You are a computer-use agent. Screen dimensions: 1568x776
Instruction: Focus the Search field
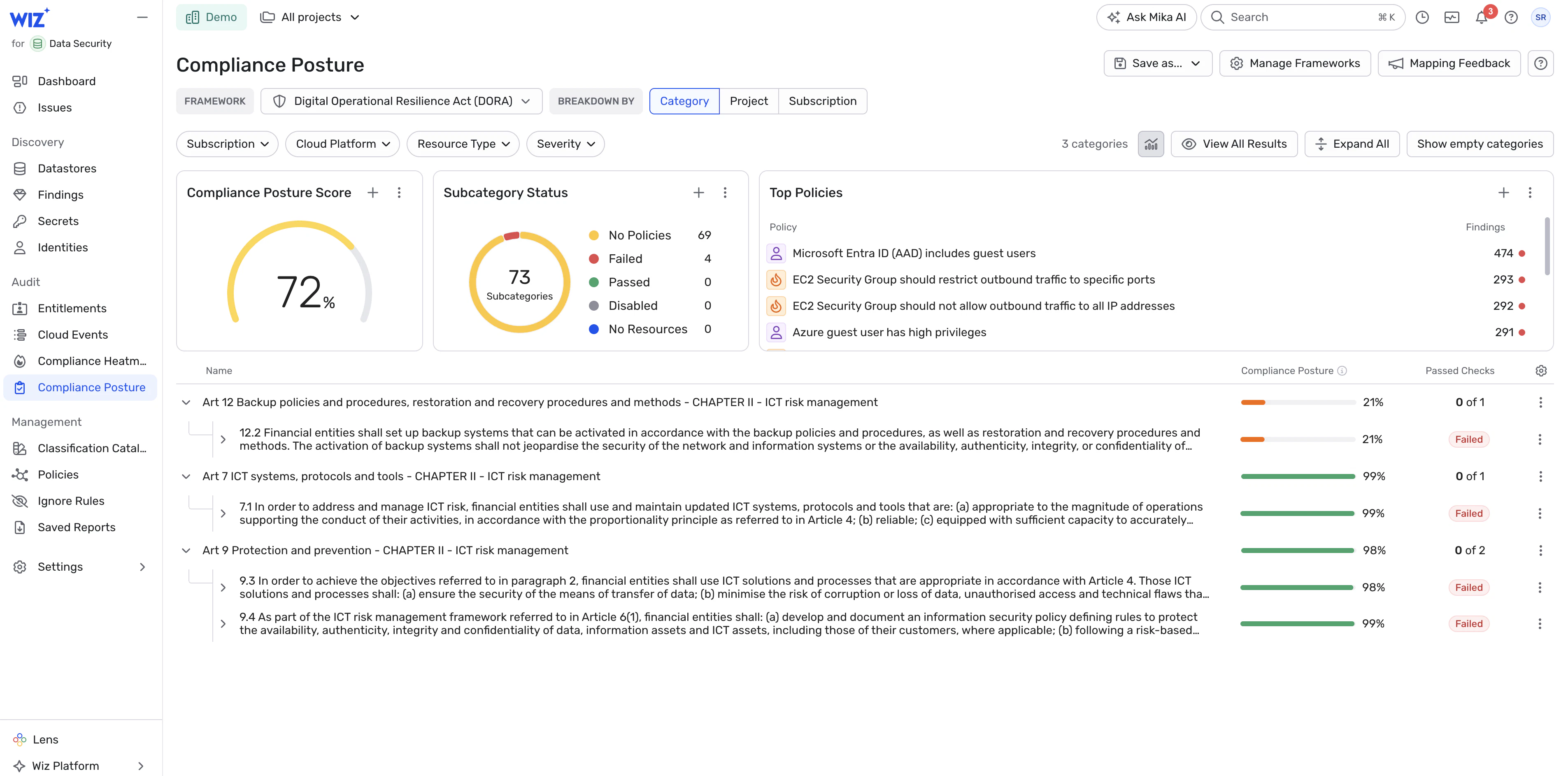click(x=1303, y=17)
